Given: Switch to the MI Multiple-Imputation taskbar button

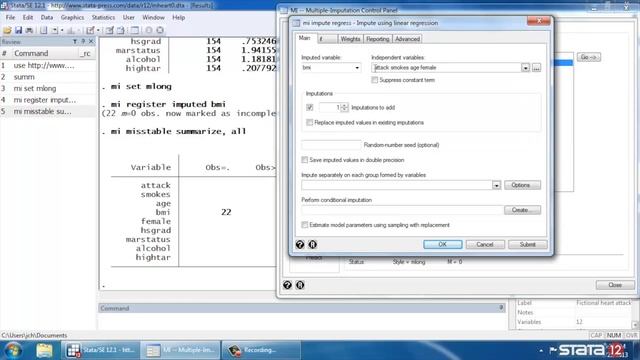Looking at the screenshot, I should (x=180, y=350).
